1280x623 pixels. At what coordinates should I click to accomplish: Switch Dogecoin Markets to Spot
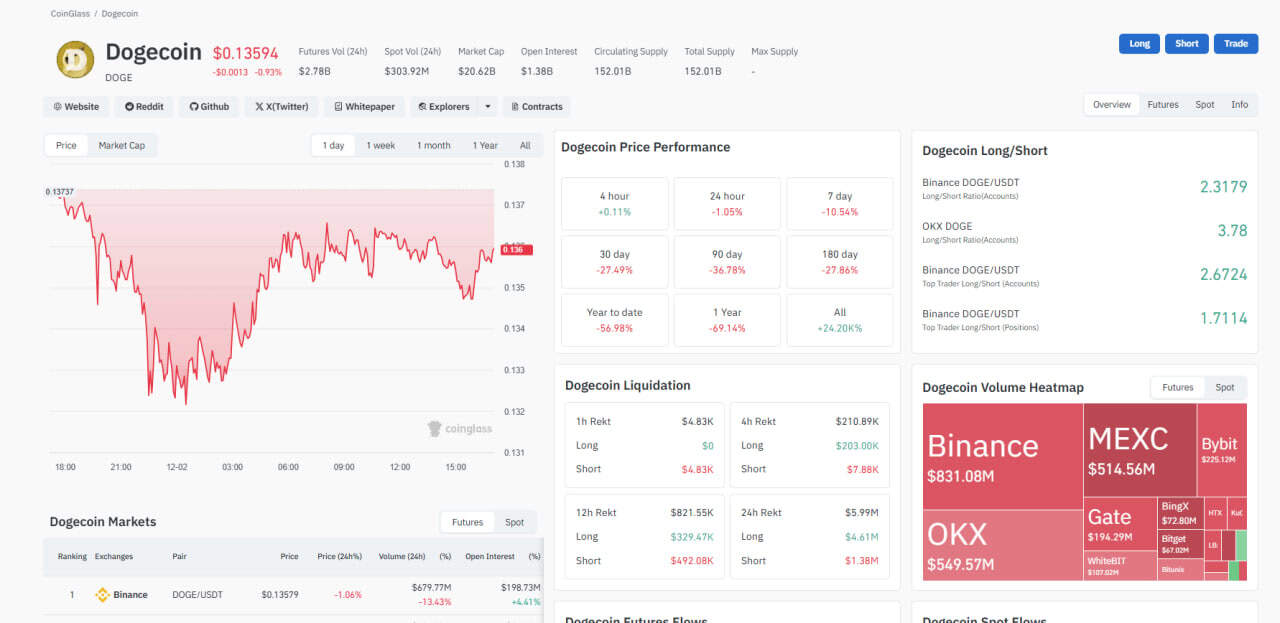pyautogui.click(x=514, y=522)
